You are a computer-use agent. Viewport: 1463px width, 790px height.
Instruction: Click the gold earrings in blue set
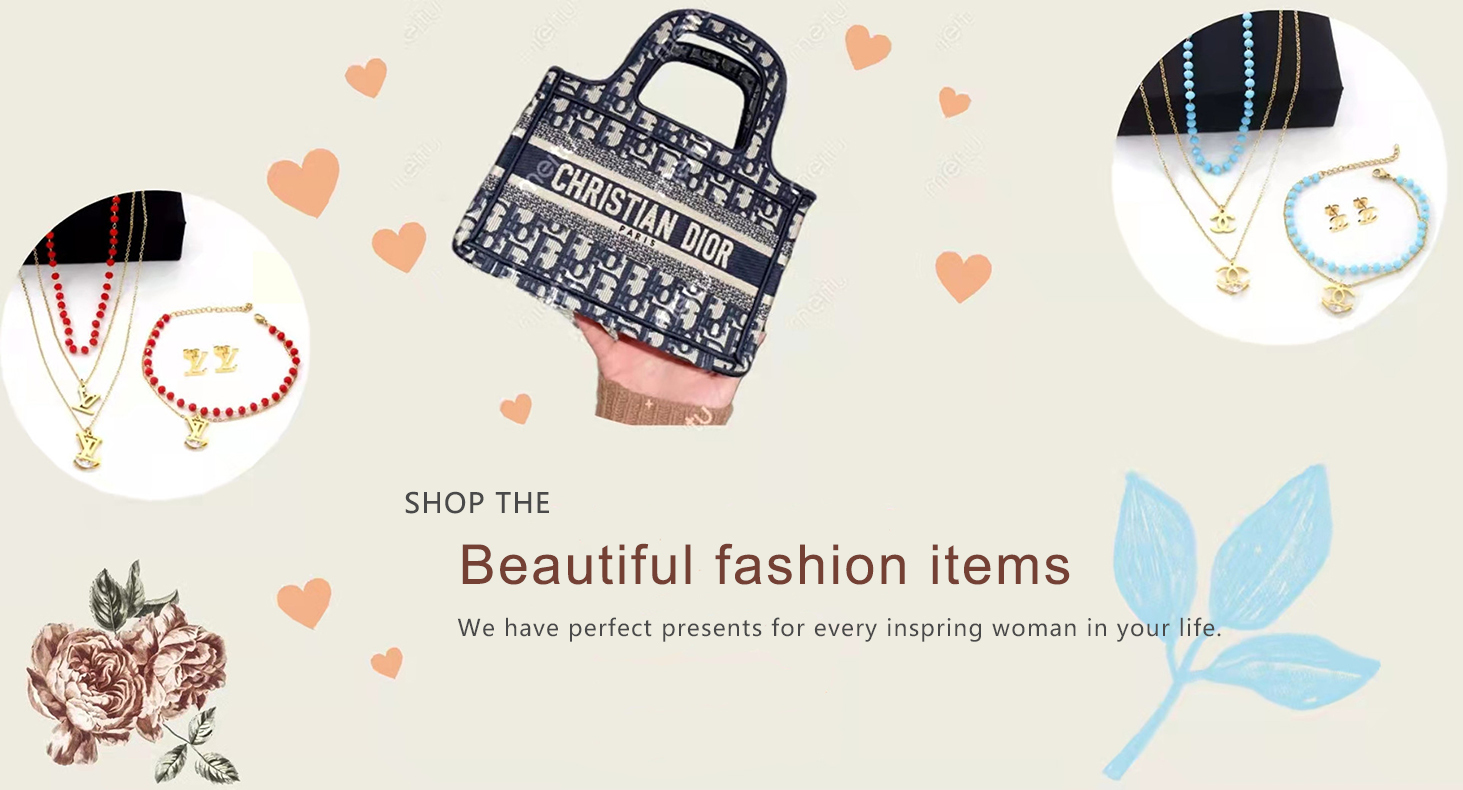(1349, 212)
